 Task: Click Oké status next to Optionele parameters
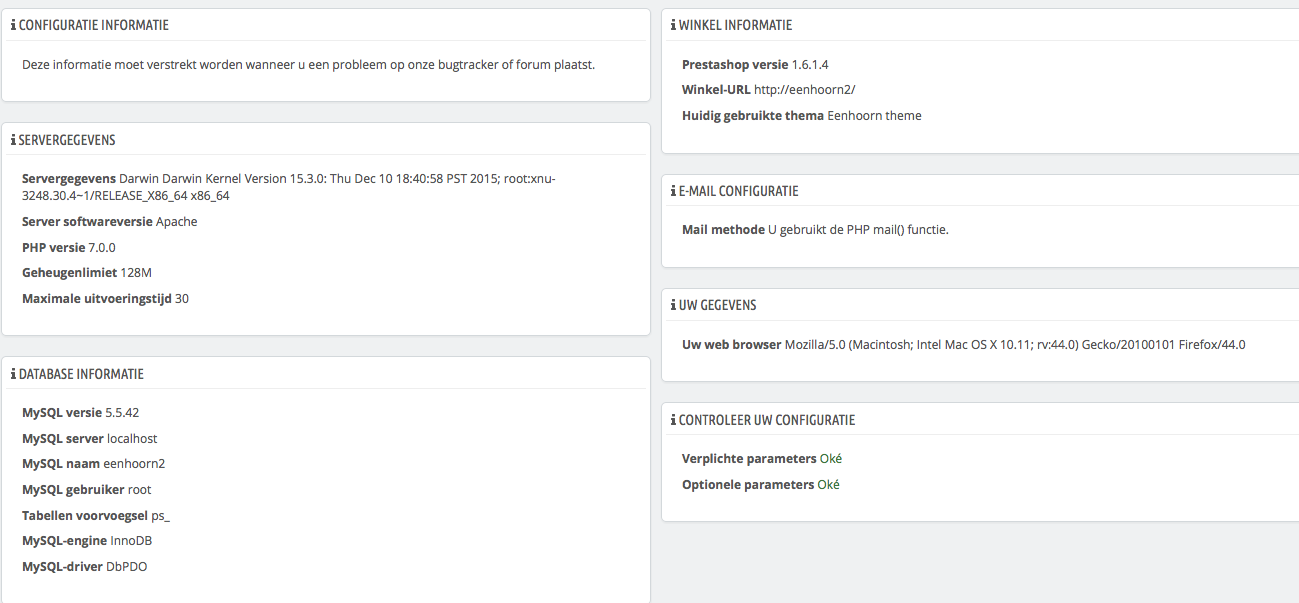coord(828,485)
